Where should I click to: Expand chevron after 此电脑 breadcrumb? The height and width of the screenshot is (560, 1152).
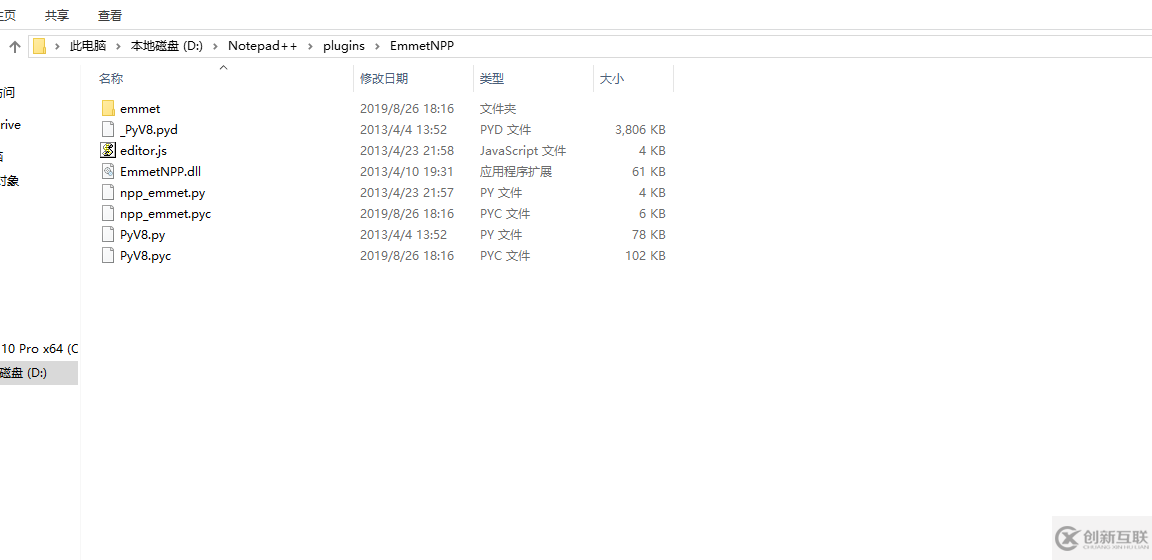119,46
